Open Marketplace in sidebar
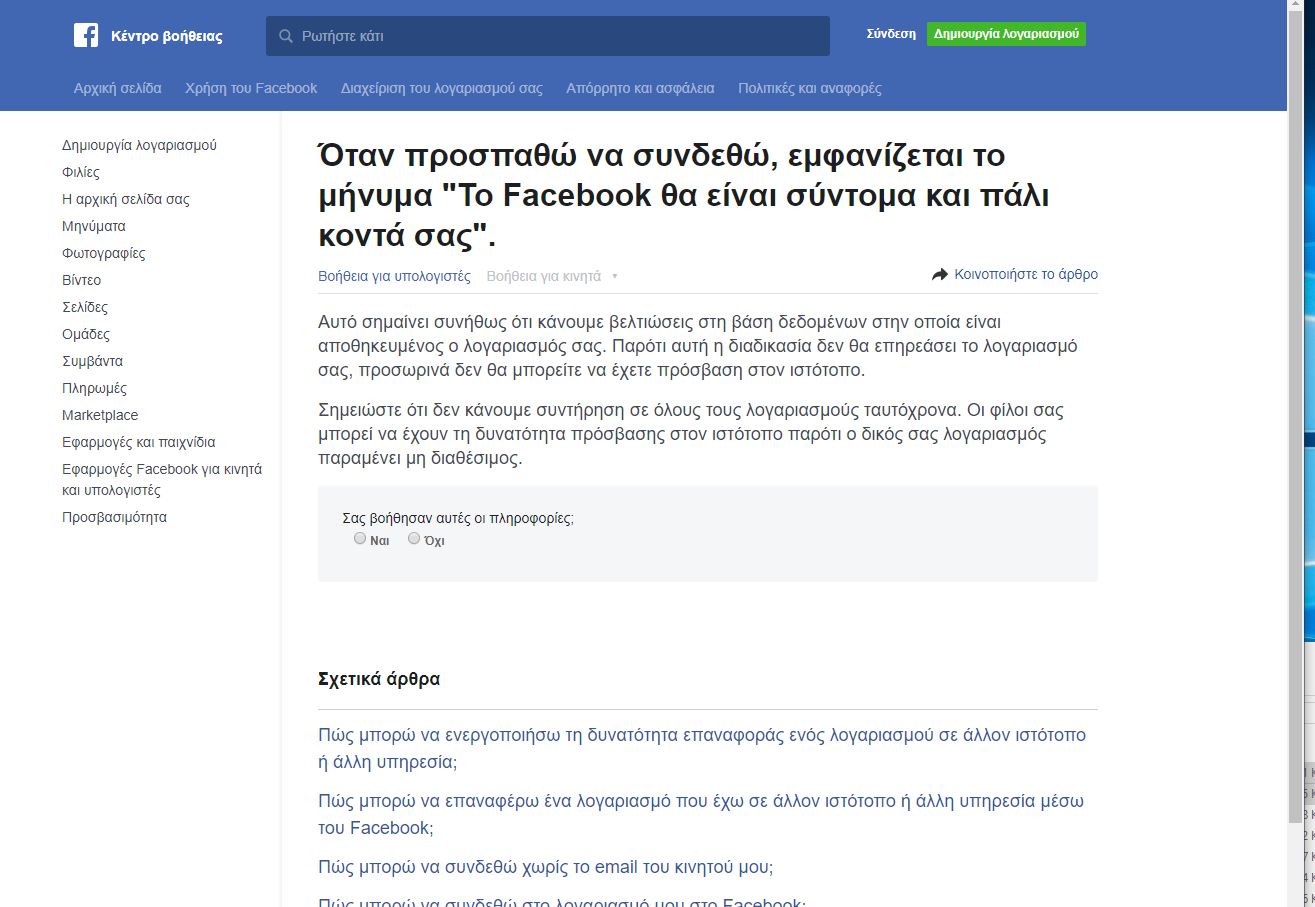 (100, 415)
